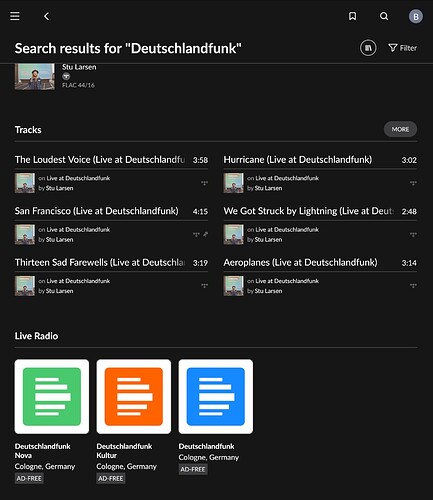Open the hamburger navigation menu
The width and height of the screenshot is (433, 500).
(x=15, y=16)
